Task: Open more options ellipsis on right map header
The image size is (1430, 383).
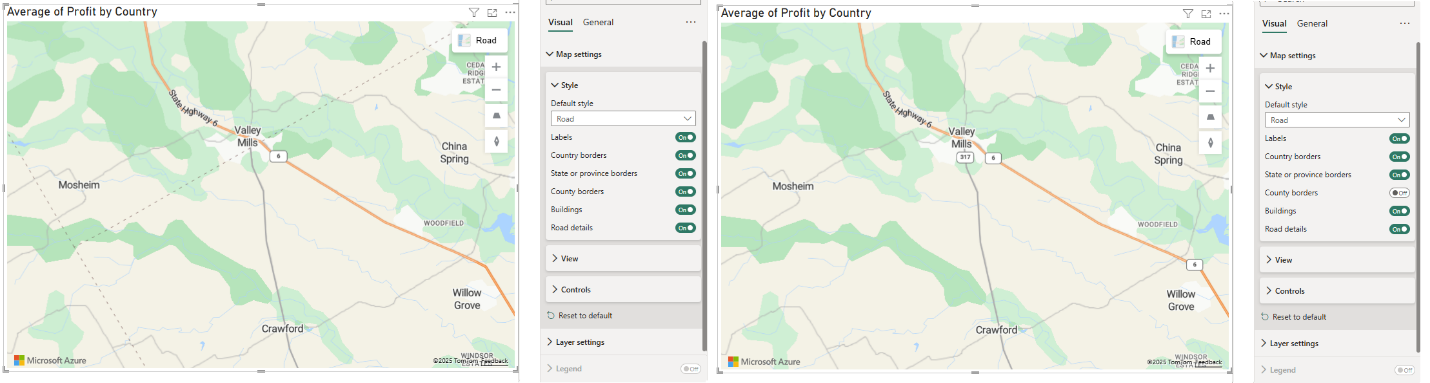Action: (1224, 14)
